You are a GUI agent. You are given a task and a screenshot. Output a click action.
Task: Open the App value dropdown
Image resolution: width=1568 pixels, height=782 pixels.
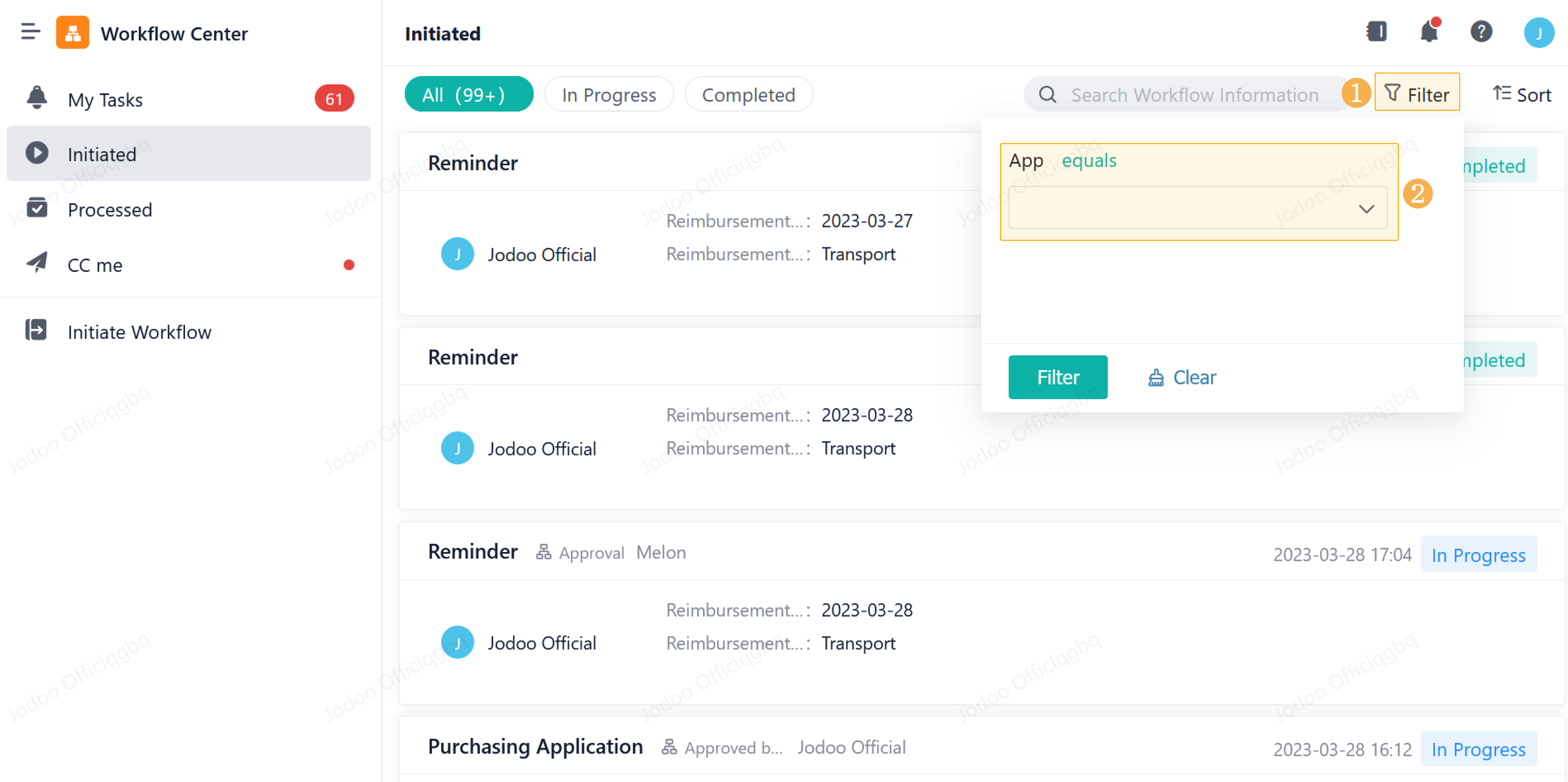1198,208
